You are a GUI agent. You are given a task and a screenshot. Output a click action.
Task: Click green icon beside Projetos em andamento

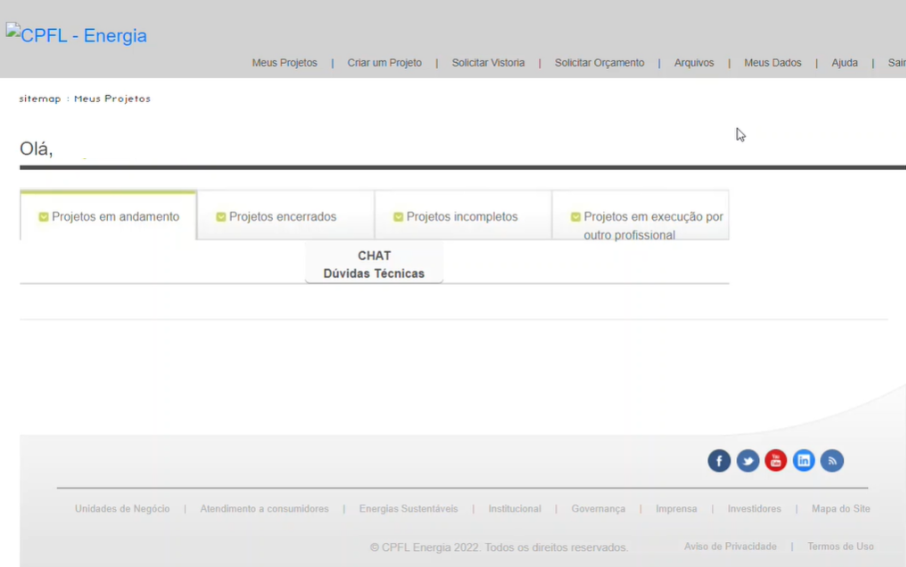(43, 217)
